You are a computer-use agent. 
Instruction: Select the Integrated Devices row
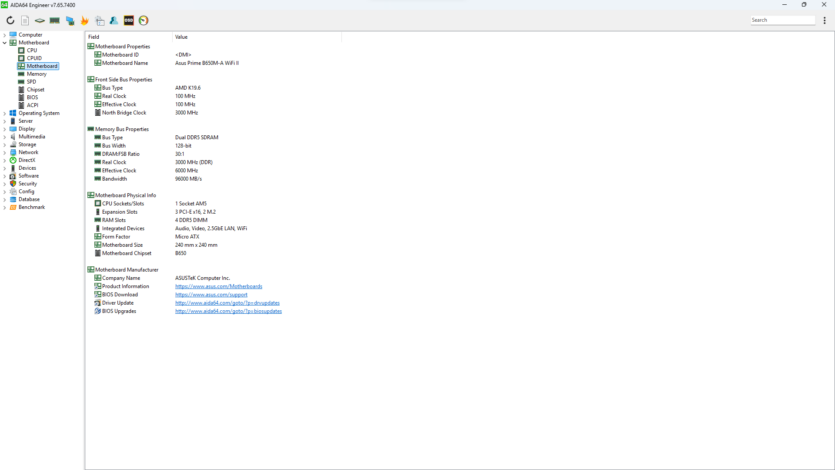point(170,228)
